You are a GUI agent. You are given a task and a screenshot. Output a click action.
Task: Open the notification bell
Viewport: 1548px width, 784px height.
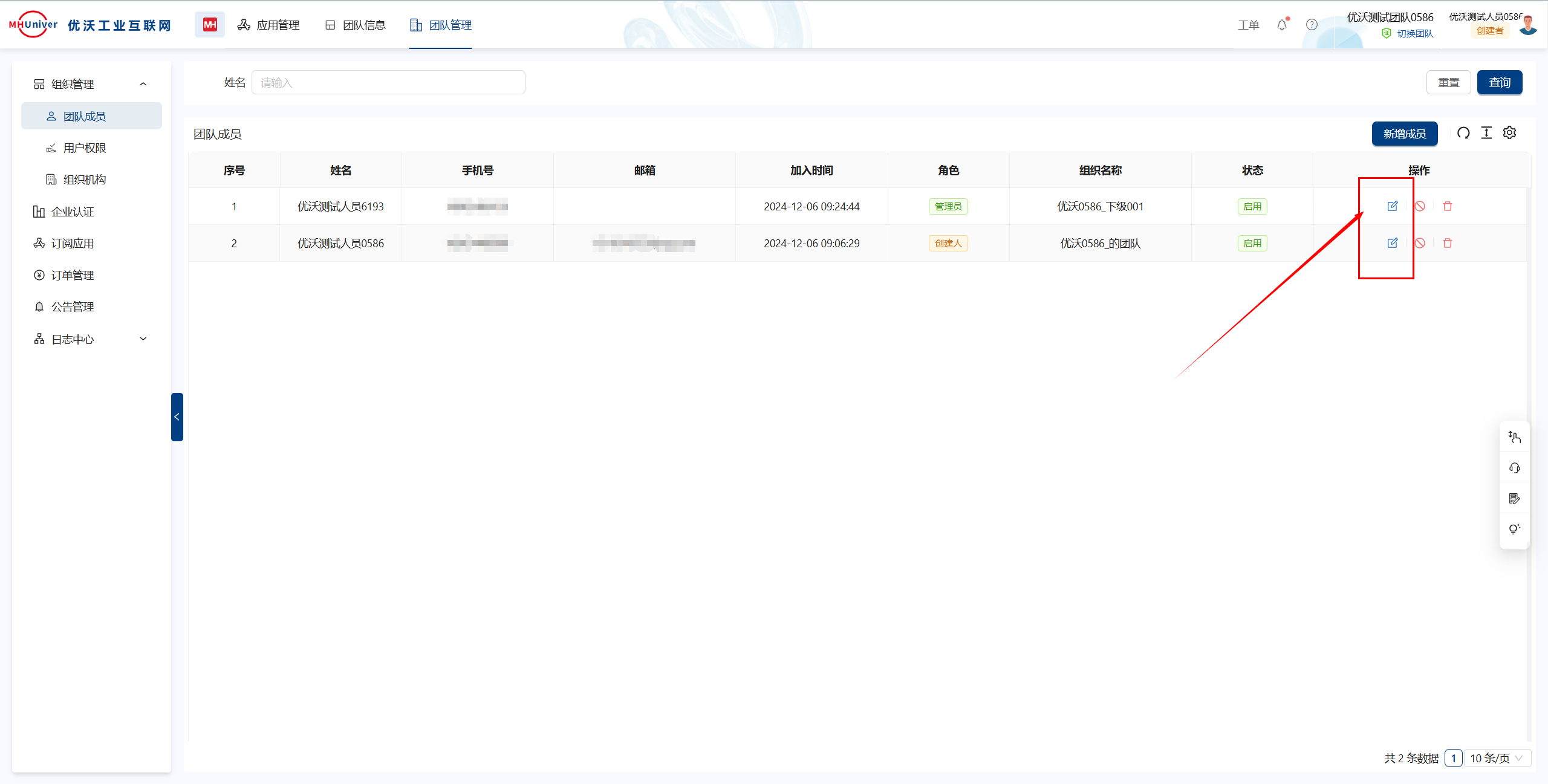click(1282, 25)
